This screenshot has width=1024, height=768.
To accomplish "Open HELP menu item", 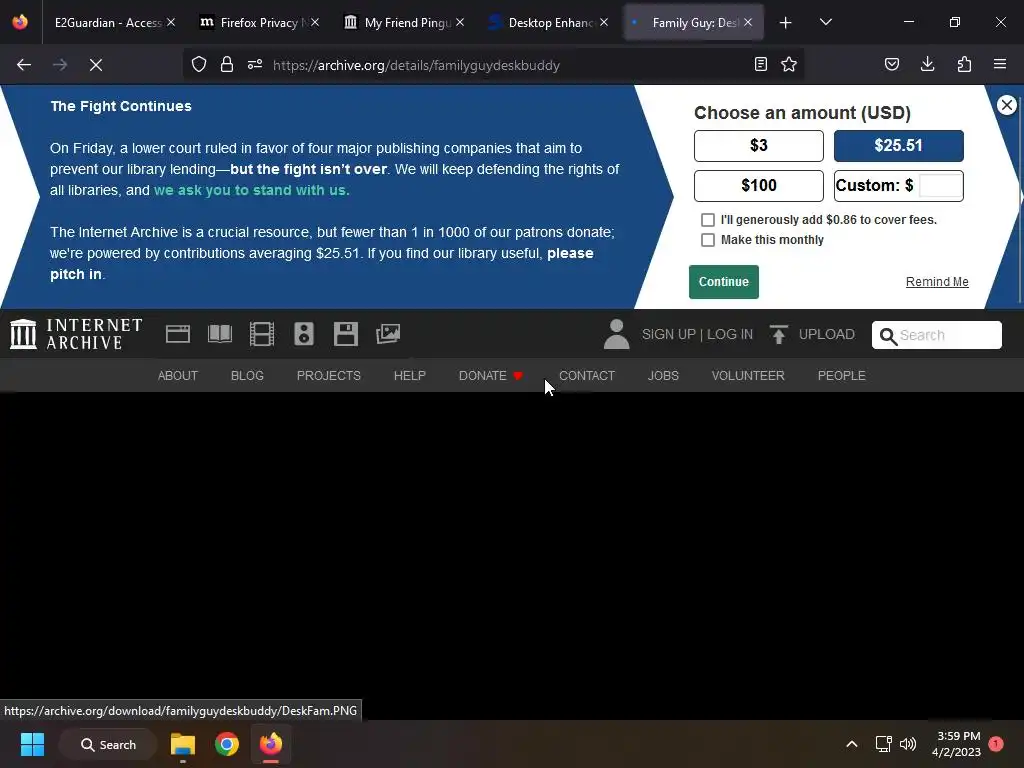I will coord(409,376).
